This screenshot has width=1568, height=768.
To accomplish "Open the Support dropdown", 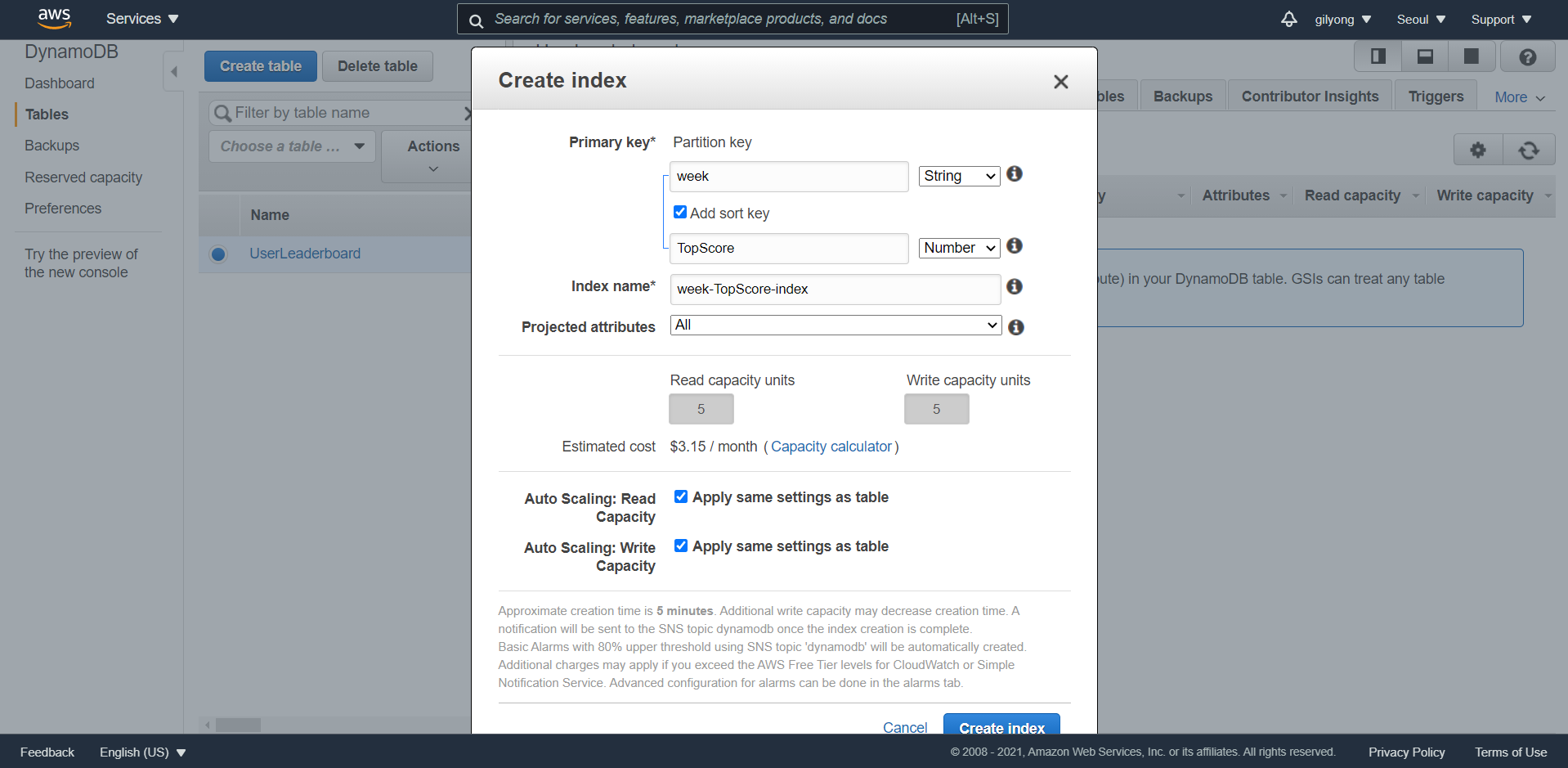I will pos(1501,20).
